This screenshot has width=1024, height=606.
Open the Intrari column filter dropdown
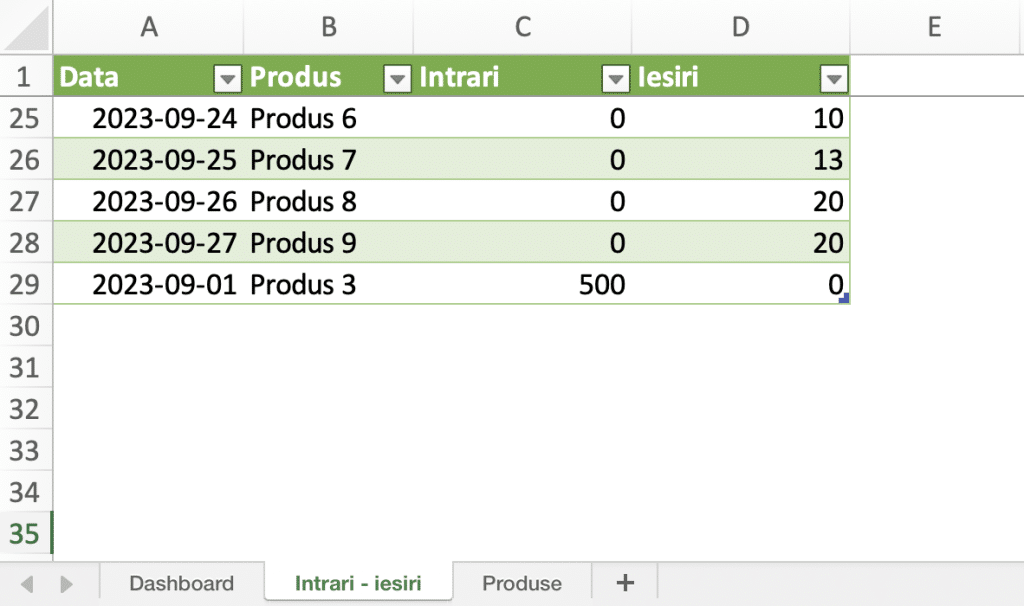pyautogui.click(x=615, y=79)
